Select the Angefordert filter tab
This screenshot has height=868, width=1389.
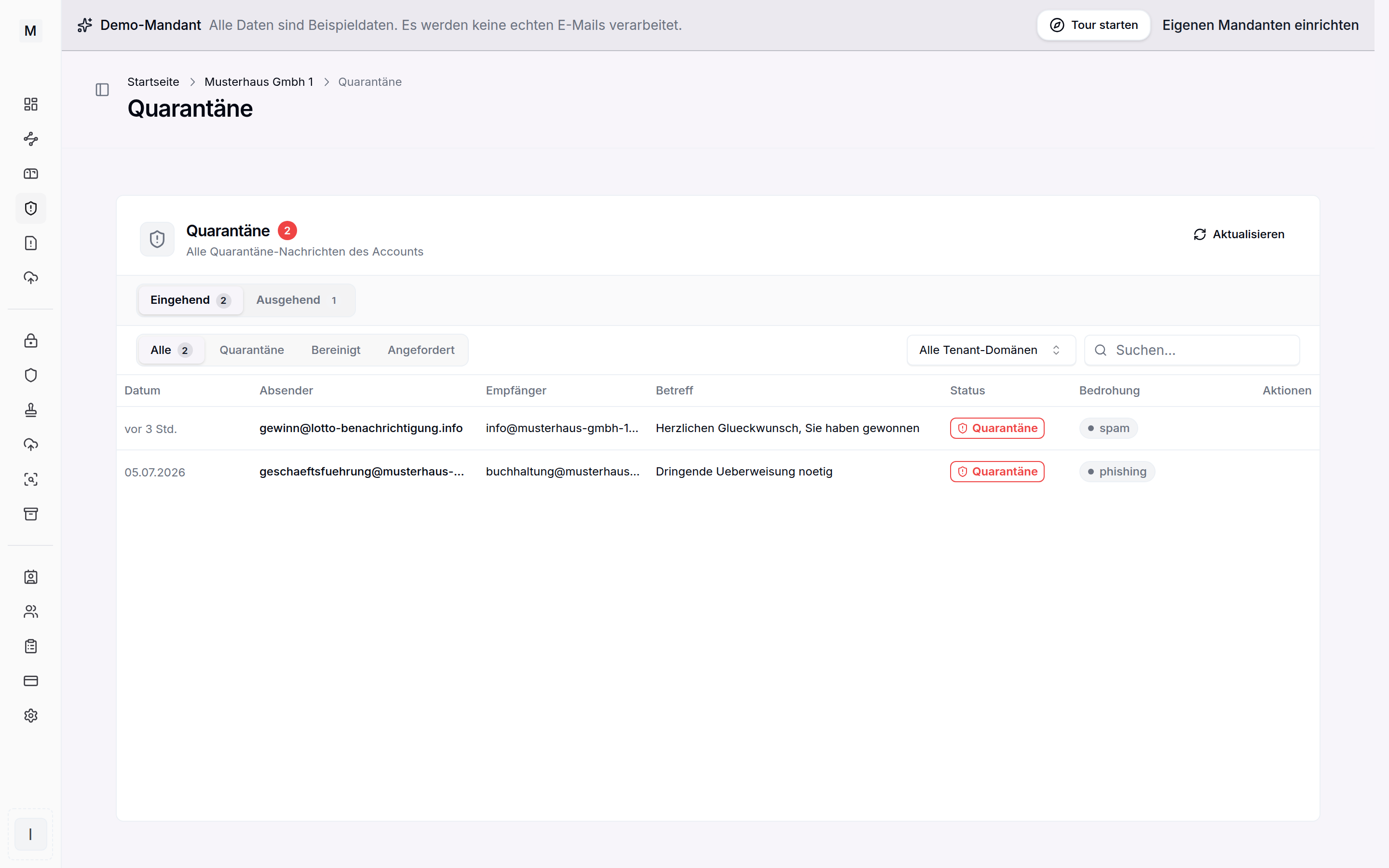[x=421, y=350]
